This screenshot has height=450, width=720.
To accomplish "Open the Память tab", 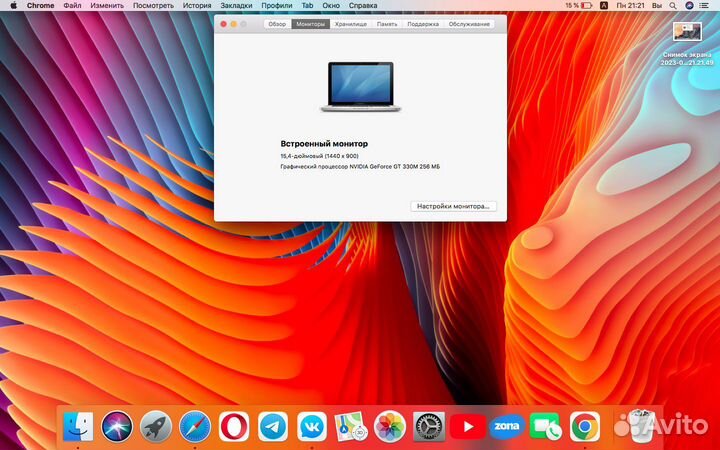I will [387, 24].
